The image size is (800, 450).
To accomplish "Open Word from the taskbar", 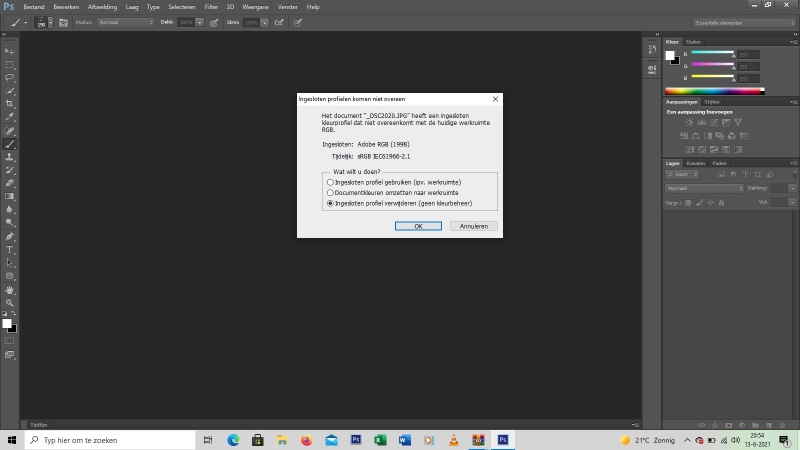I will click(x=405, y=440).
